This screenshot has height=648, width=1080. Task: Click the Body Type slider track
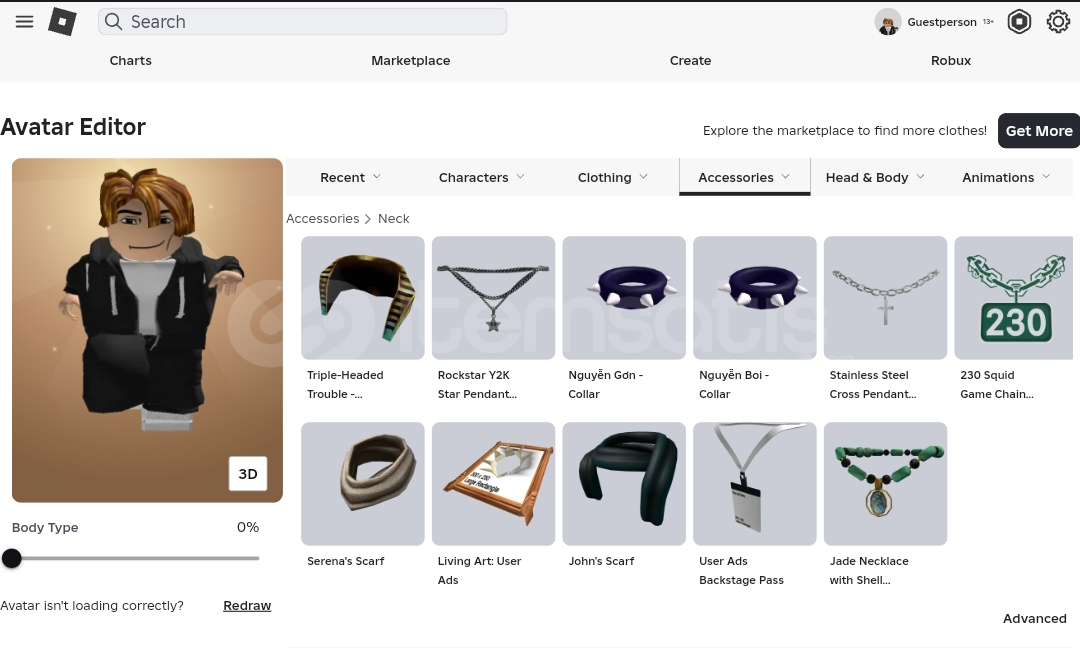136,558
